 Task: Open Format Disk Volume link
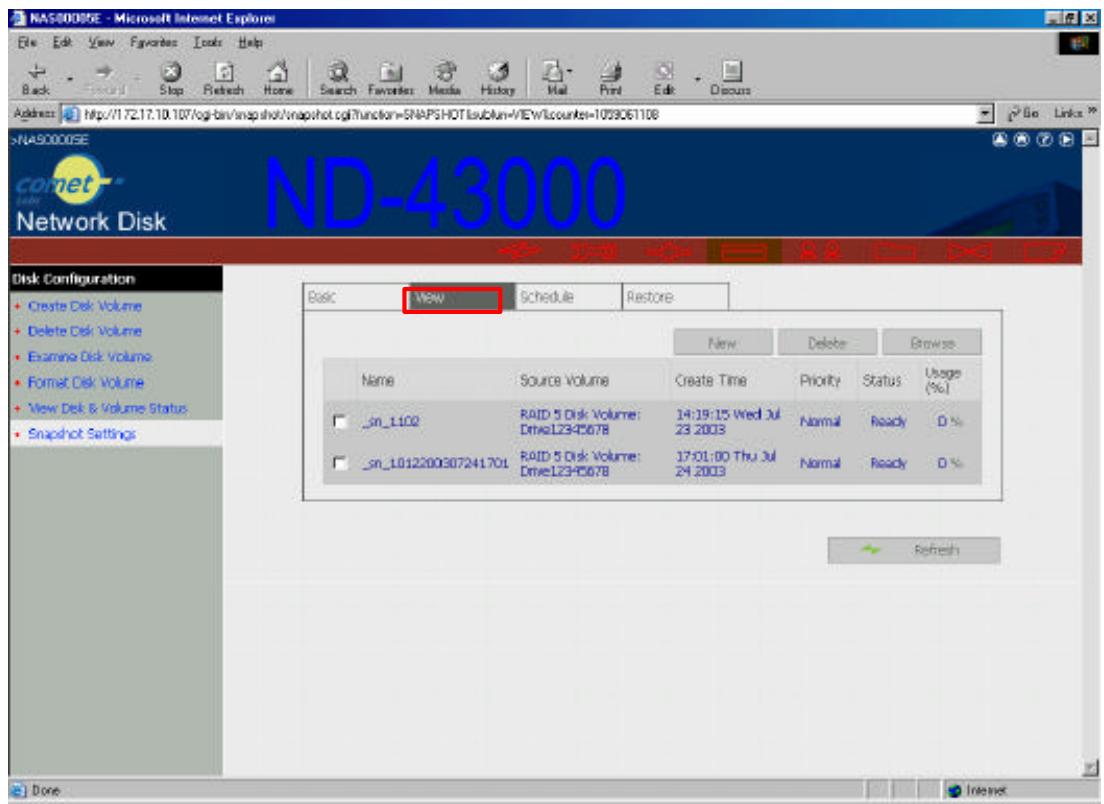pyautogui.click(x=86, y=382)
